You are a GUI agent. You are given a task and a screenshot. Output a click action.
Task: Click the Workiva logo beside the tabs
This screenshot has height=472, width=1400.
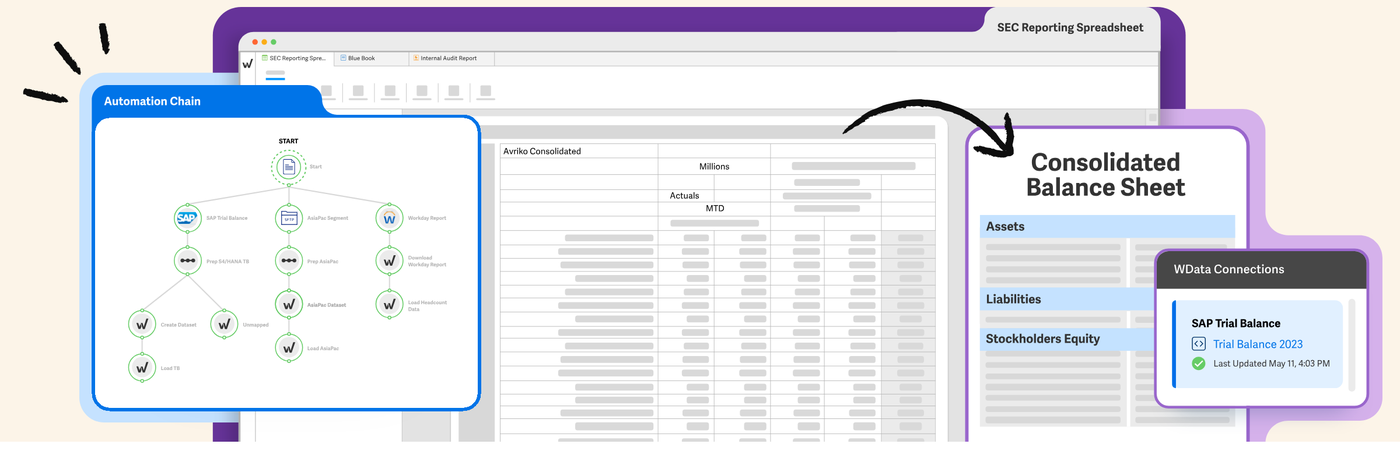tap(248, 62)
